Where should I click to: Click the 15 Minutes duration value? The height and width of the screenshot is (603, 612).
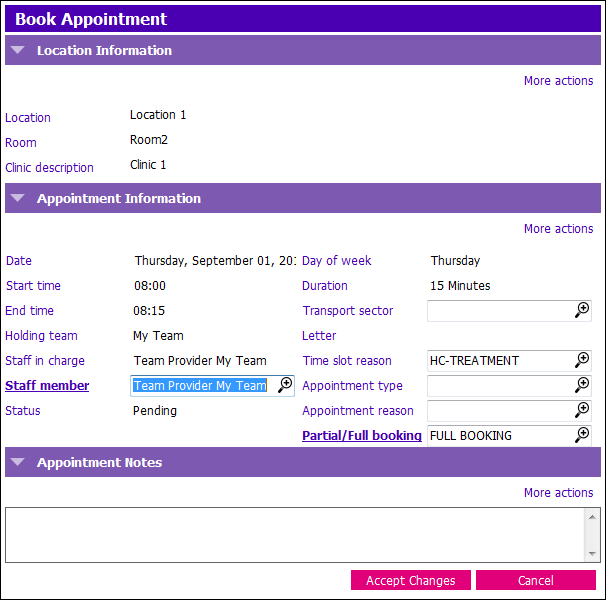tap(460, 286)
